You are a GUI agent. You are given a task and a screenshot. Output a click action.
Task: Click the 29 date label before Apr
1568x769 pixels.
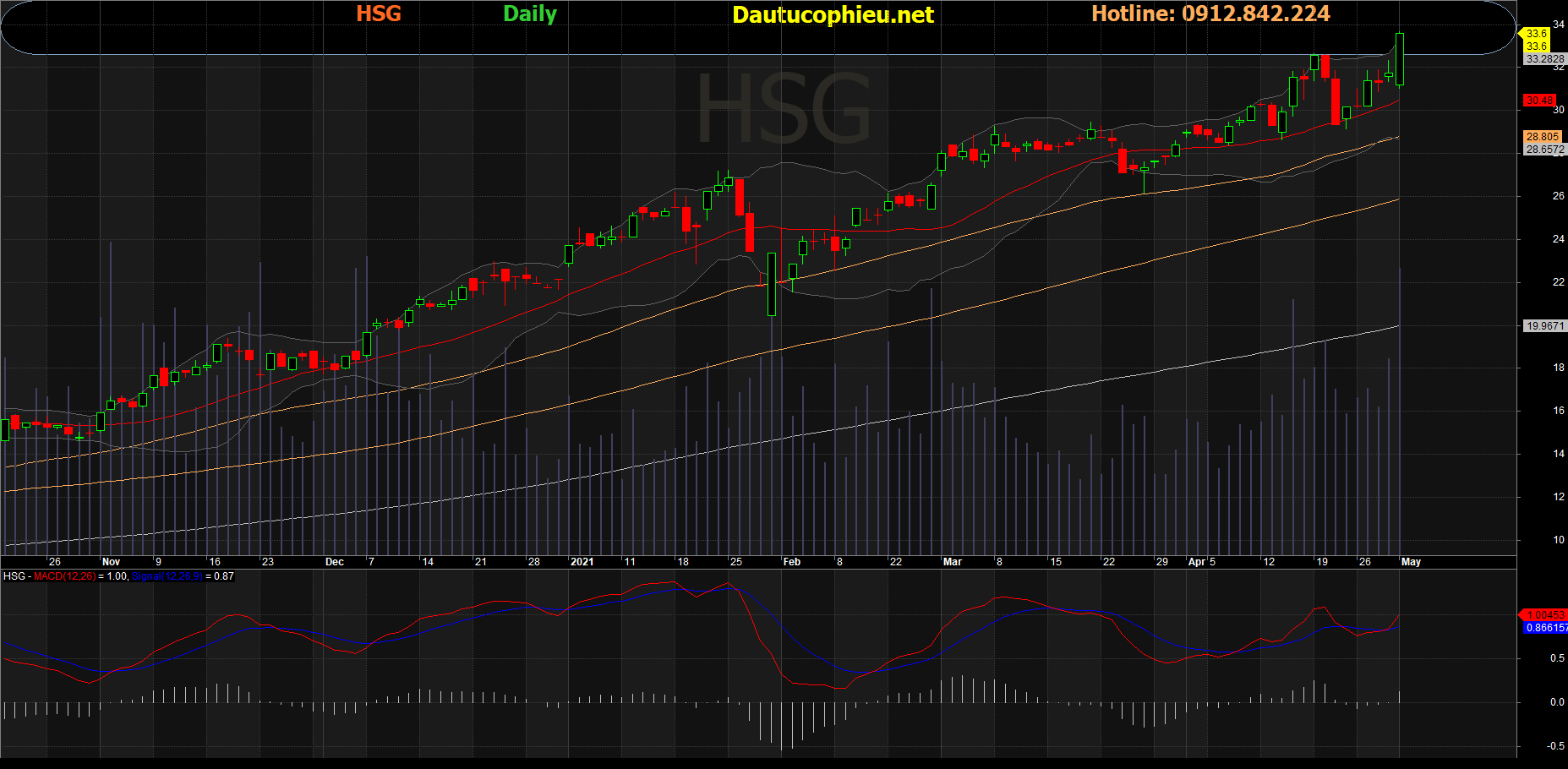[x=1162, y=562]
